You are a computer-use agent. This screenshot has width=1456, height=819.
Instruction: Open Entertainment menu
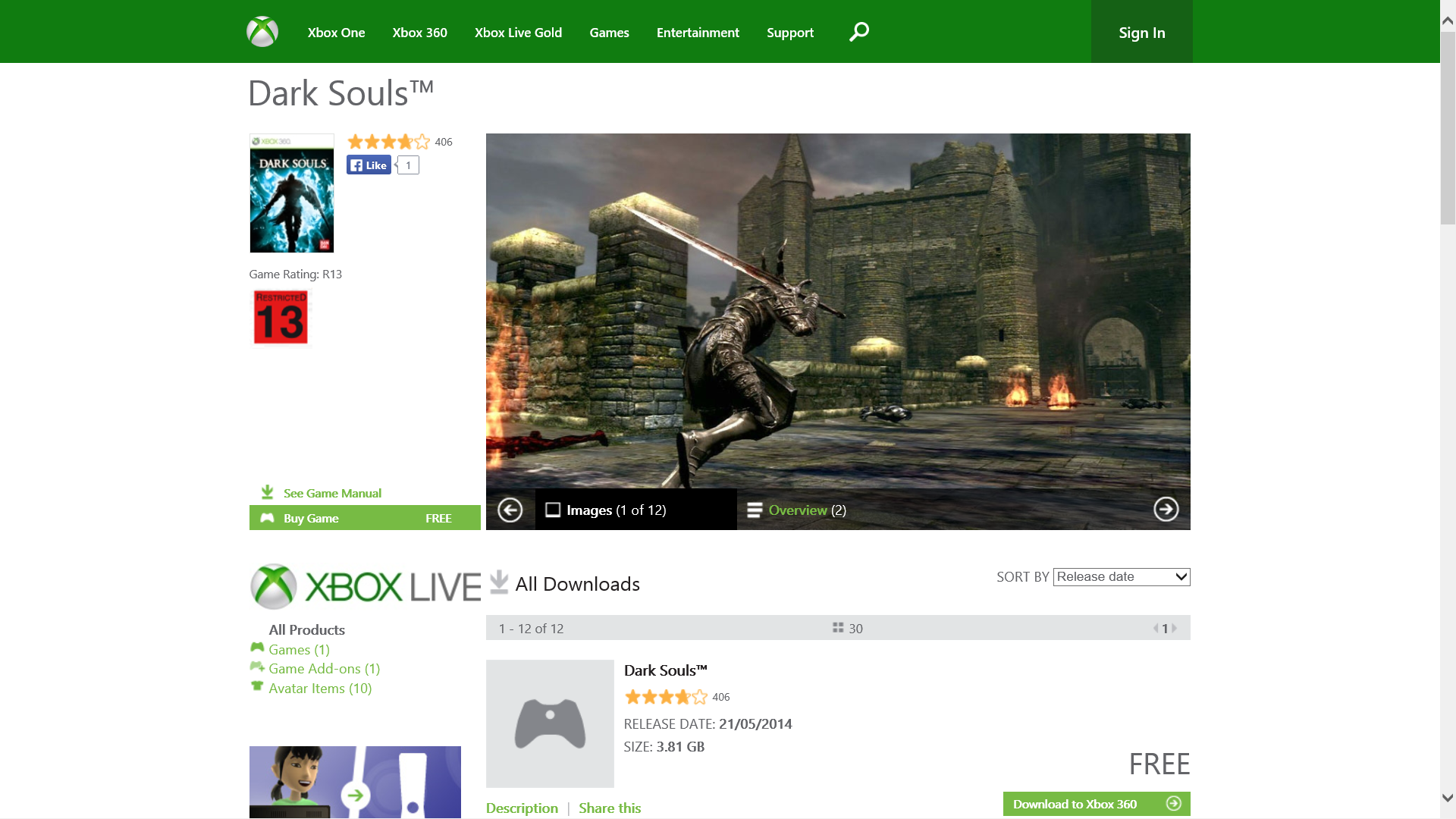[698, 33]
